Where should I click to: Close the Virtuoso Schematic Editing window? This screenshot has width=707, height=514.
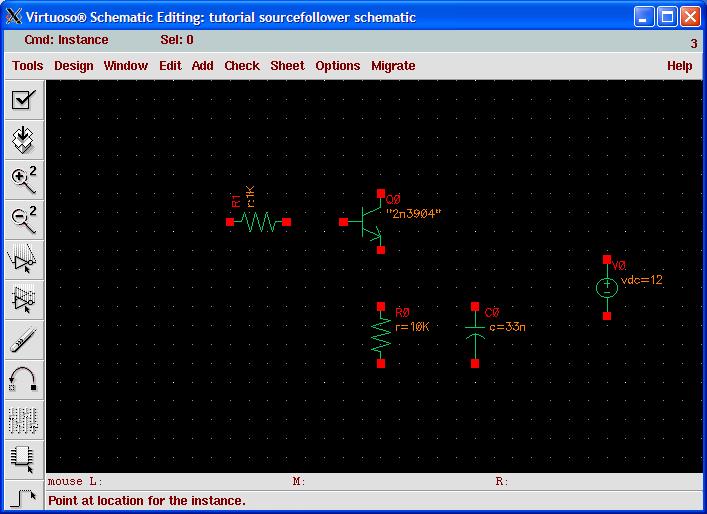tap(690, 17)
